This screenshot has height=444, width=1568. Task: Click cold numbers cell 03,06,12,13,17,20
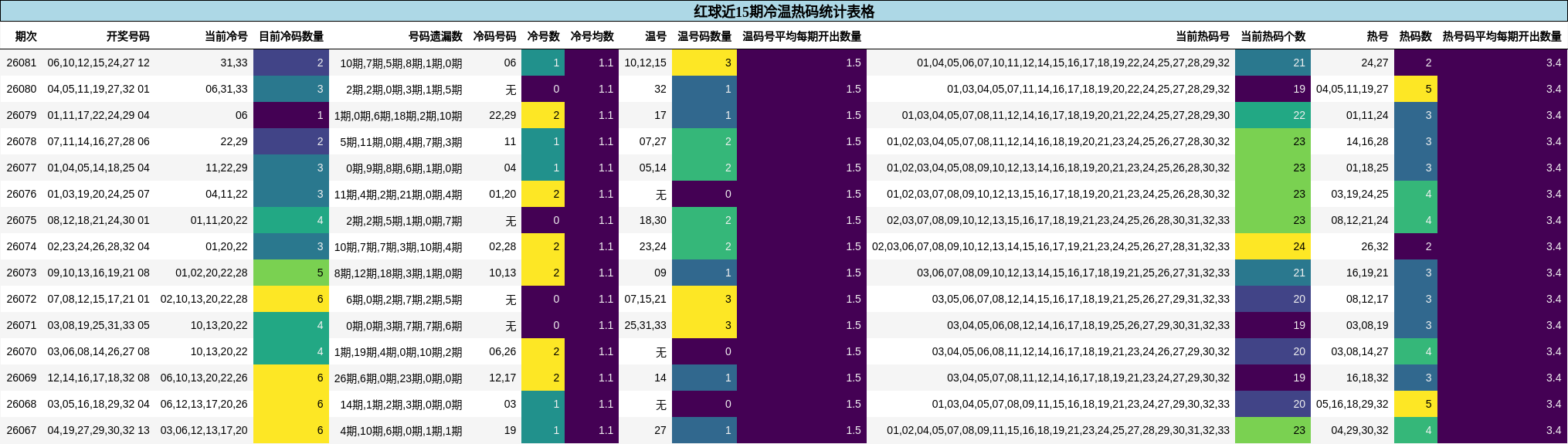coord(205,430)
